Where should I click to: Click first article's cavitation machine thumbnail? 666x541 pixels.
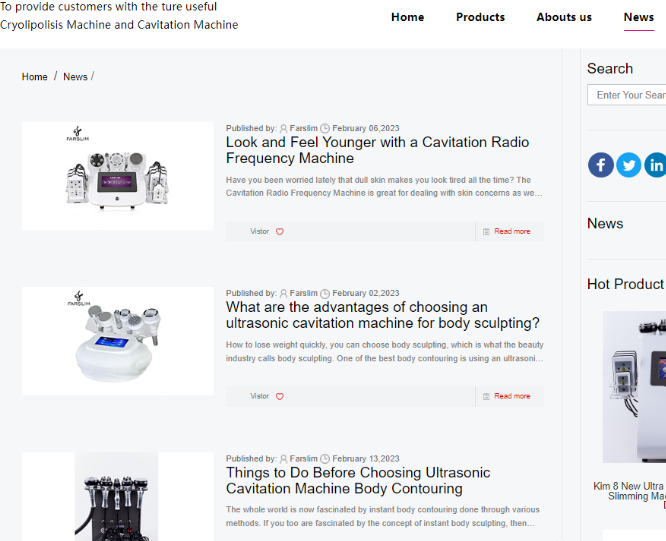tap(118, 176)
